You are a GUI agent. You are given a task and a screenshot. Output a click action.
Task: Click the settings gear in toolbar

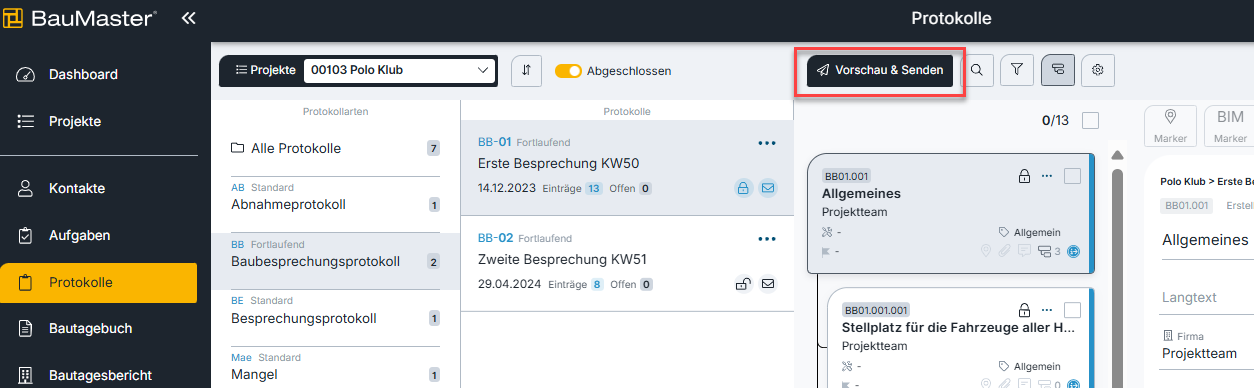pyautogui.click(x=1098, y=70)
